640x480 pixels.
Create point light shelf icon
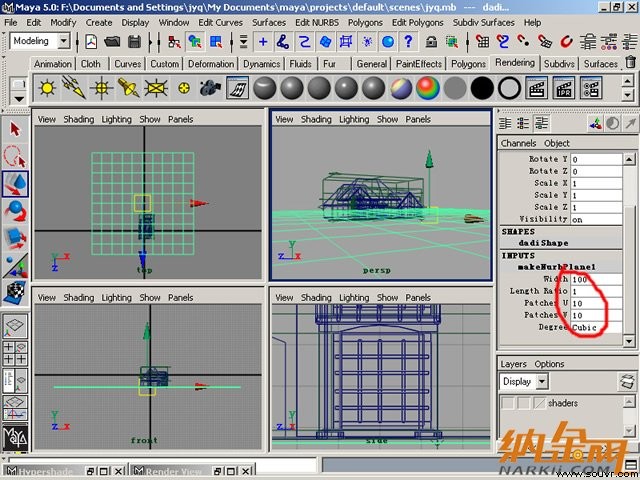(101, 88)
